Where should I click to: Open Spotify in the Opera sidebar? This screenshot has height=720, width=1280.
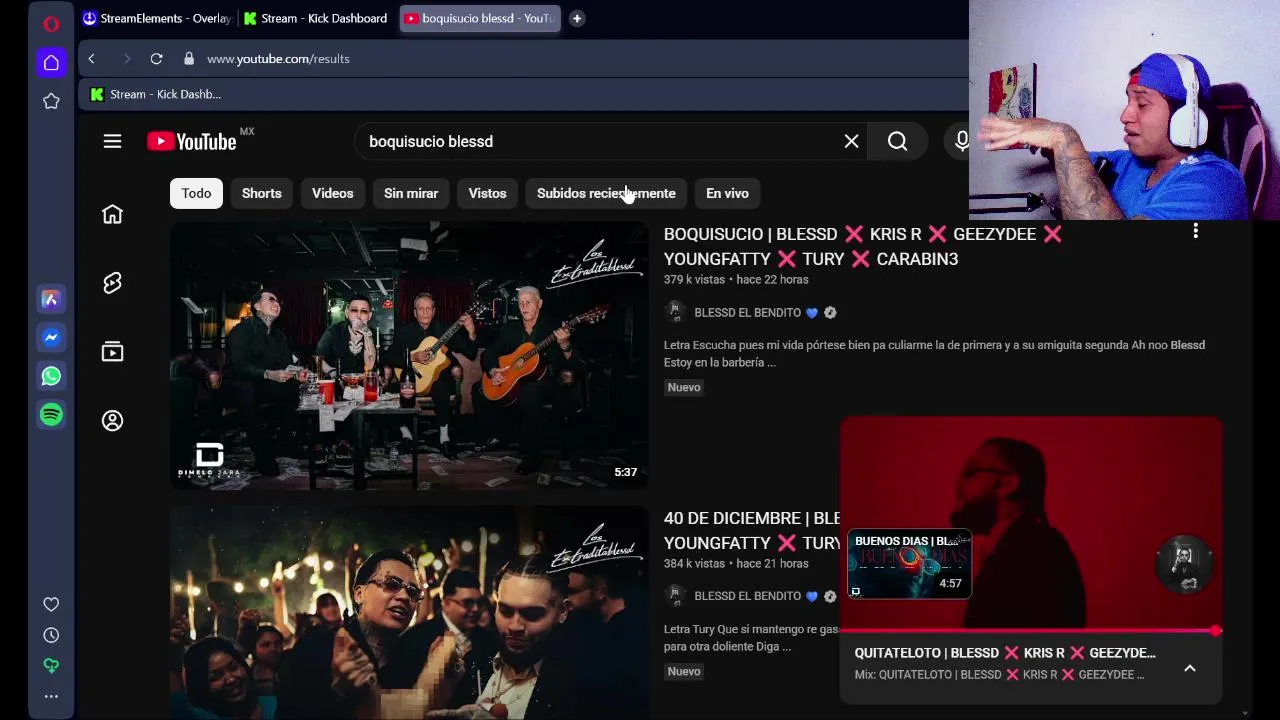coord(51,414)
